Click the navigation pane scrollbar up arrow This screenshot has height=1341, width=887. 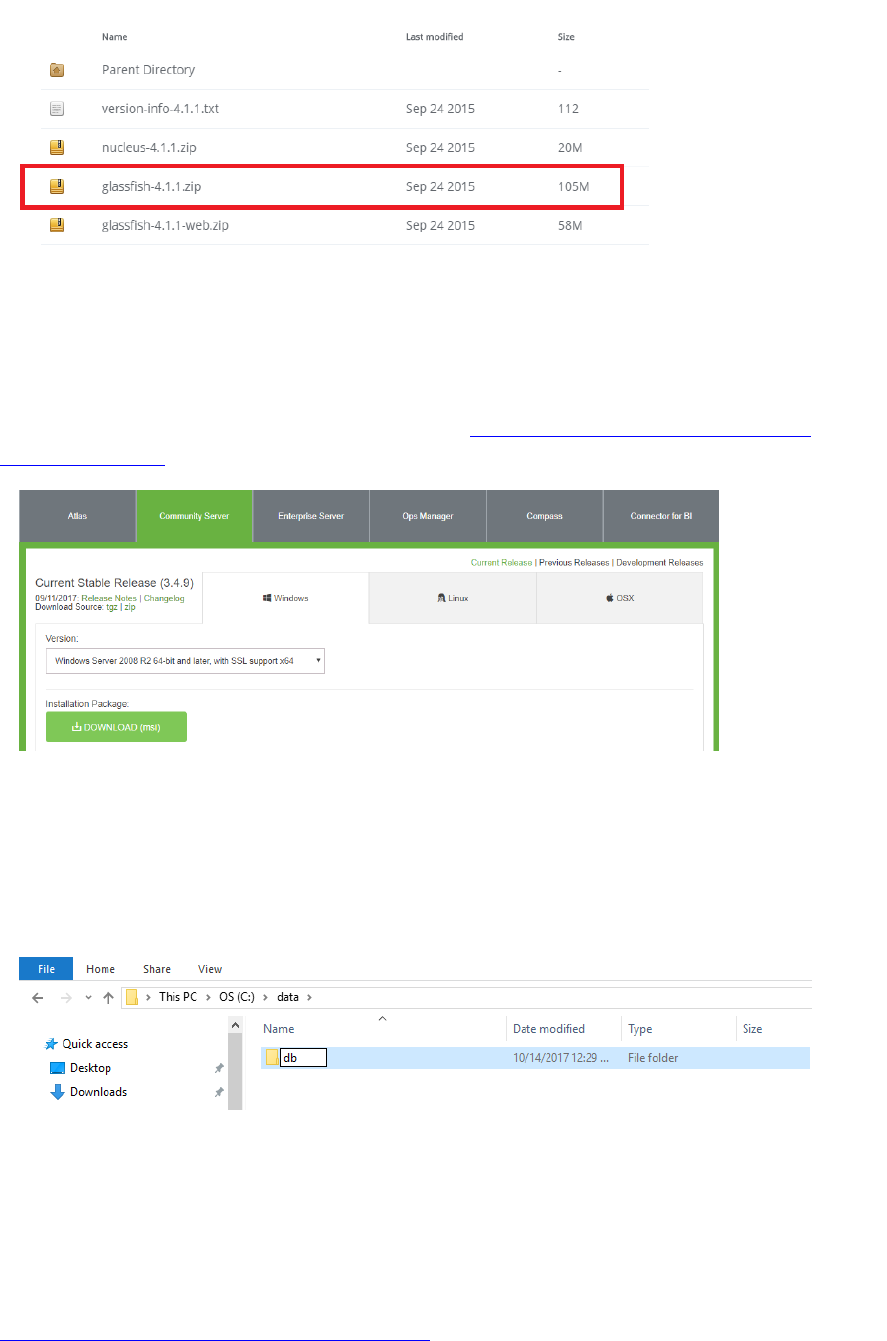pos(236,1025)
